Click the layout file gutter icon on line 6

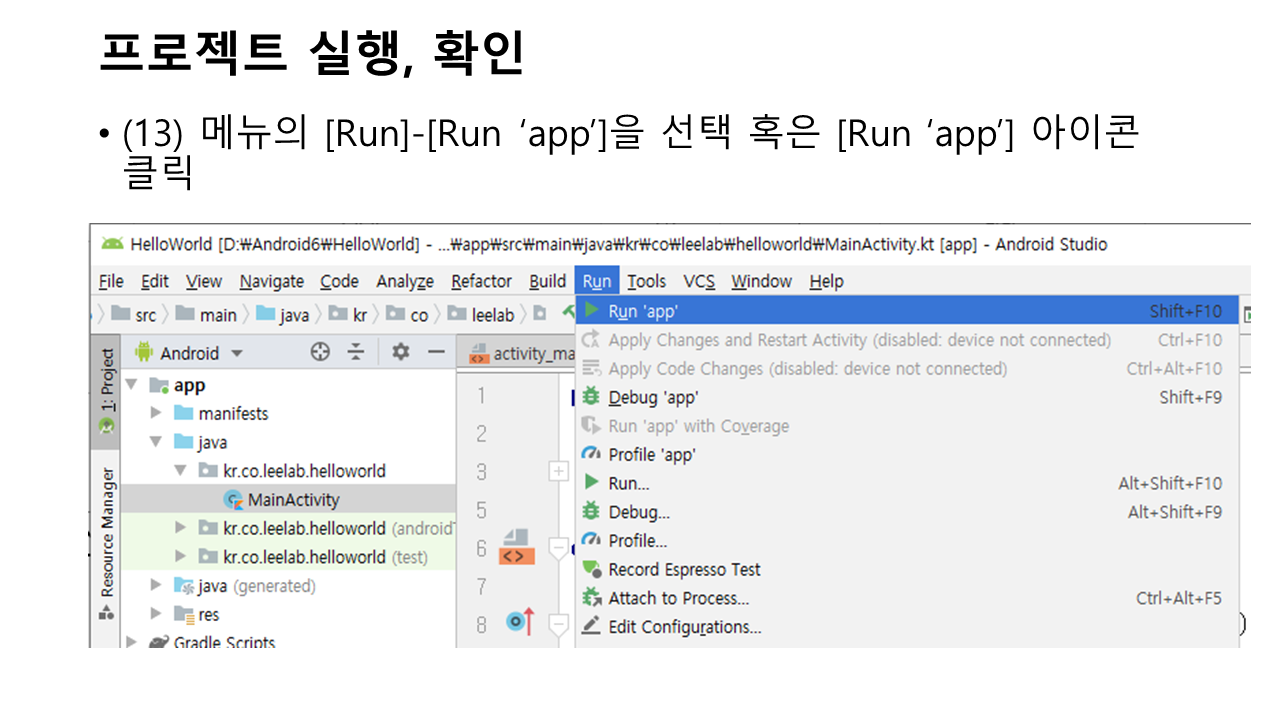[516, 548]
